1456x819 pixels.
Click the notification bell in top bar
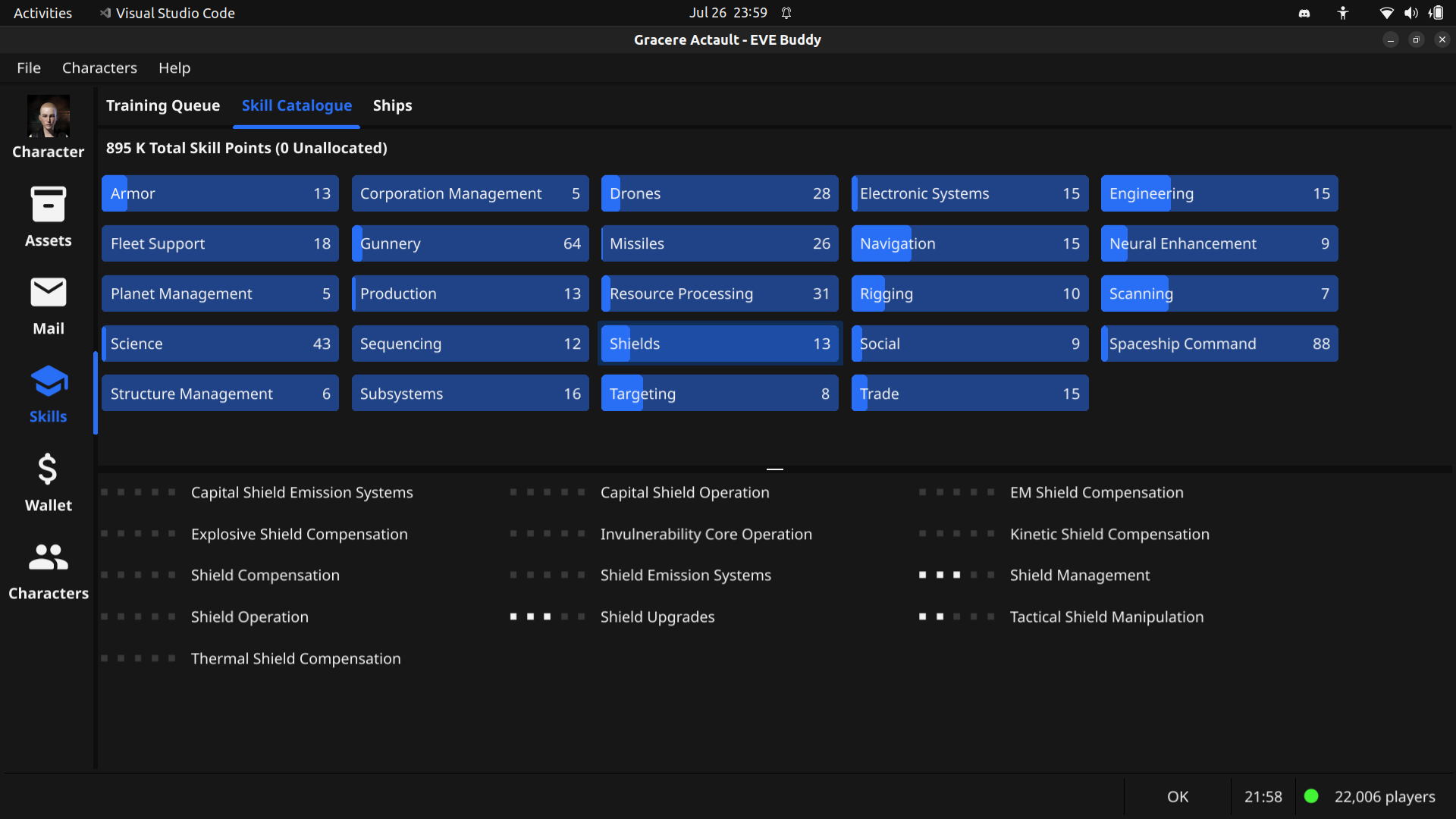[786, 13]
